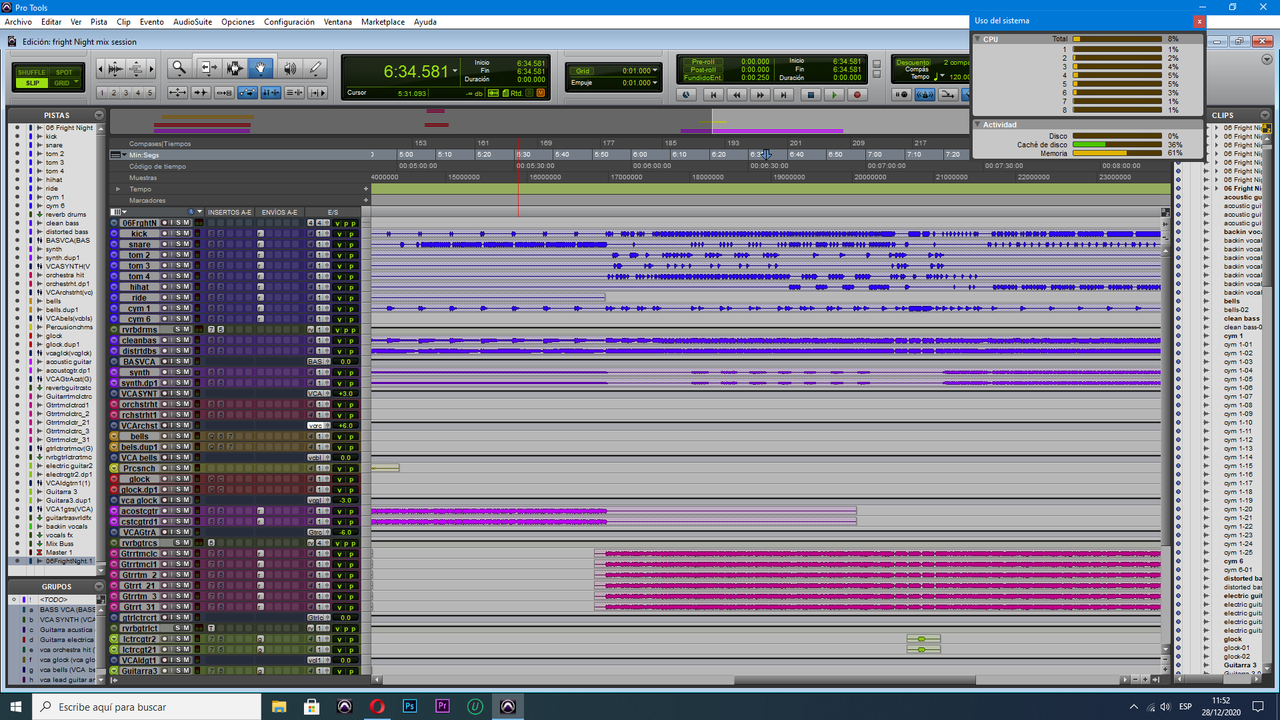Image resolution: width=1280 pixels, height=720 pixels.
Task: Open the Pista menu
Action: [99, 21]
